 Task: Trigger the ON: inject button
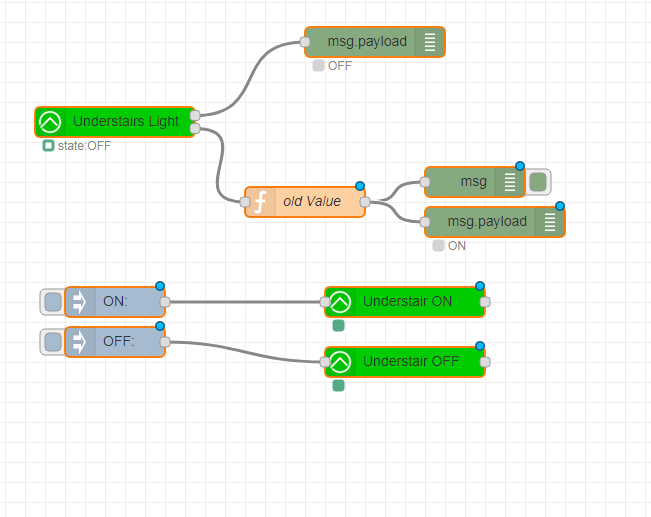pyautogui.click(x=53, y=302)
